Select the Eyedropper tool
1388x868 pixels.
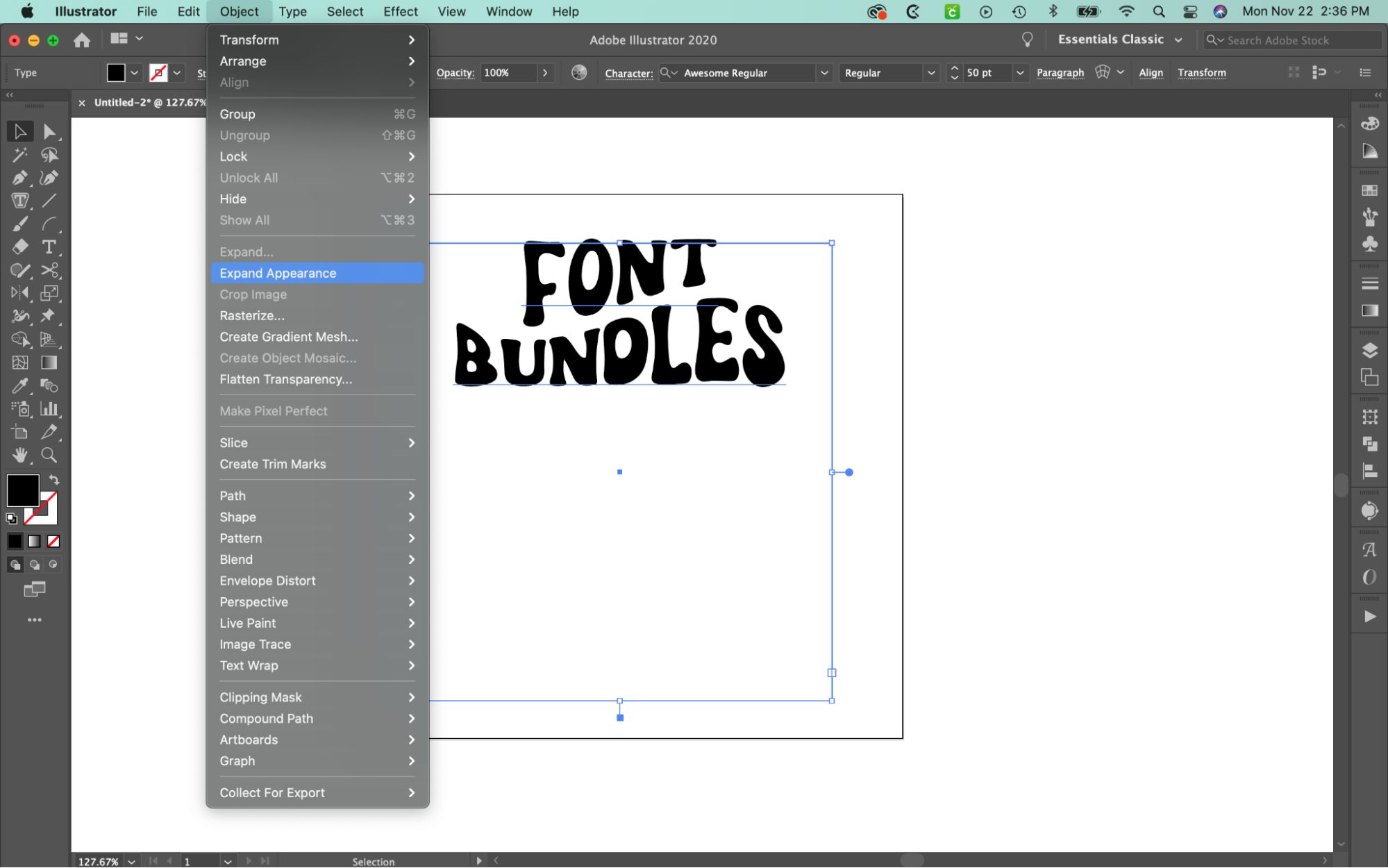tap(20, 385)
